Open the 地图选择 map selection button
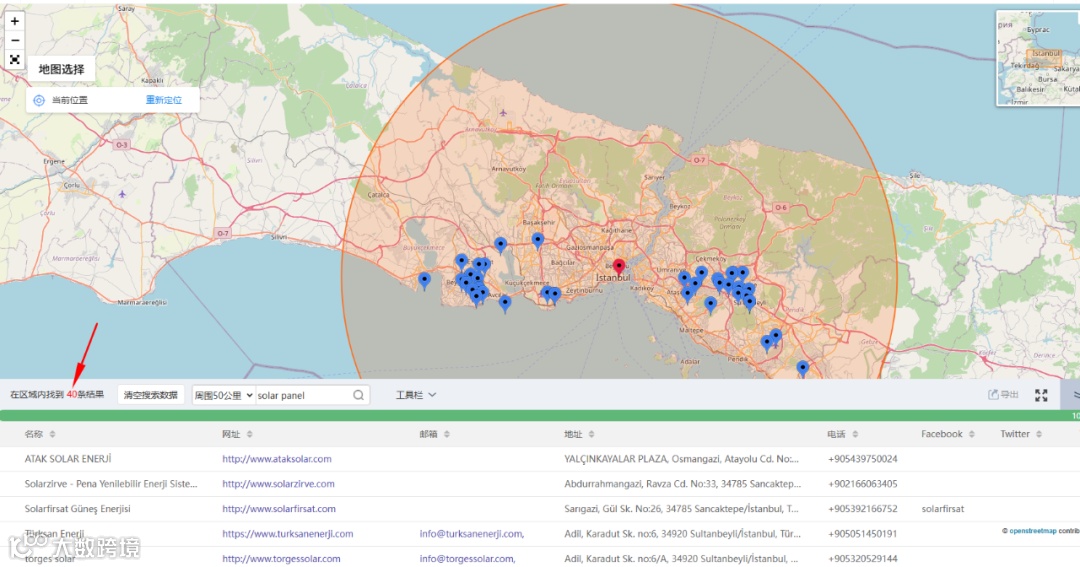Viewport: 1080px width, 567px height. (x=61, y=69)
